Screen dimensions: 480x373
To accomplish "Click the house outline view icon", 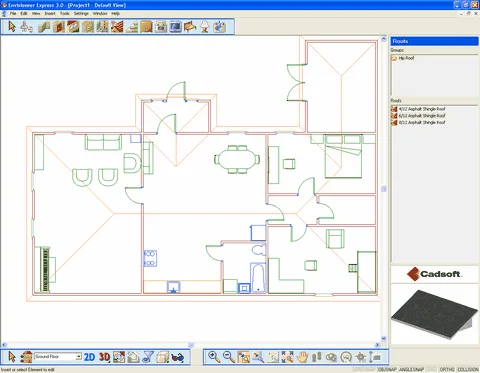I will 133,357.
